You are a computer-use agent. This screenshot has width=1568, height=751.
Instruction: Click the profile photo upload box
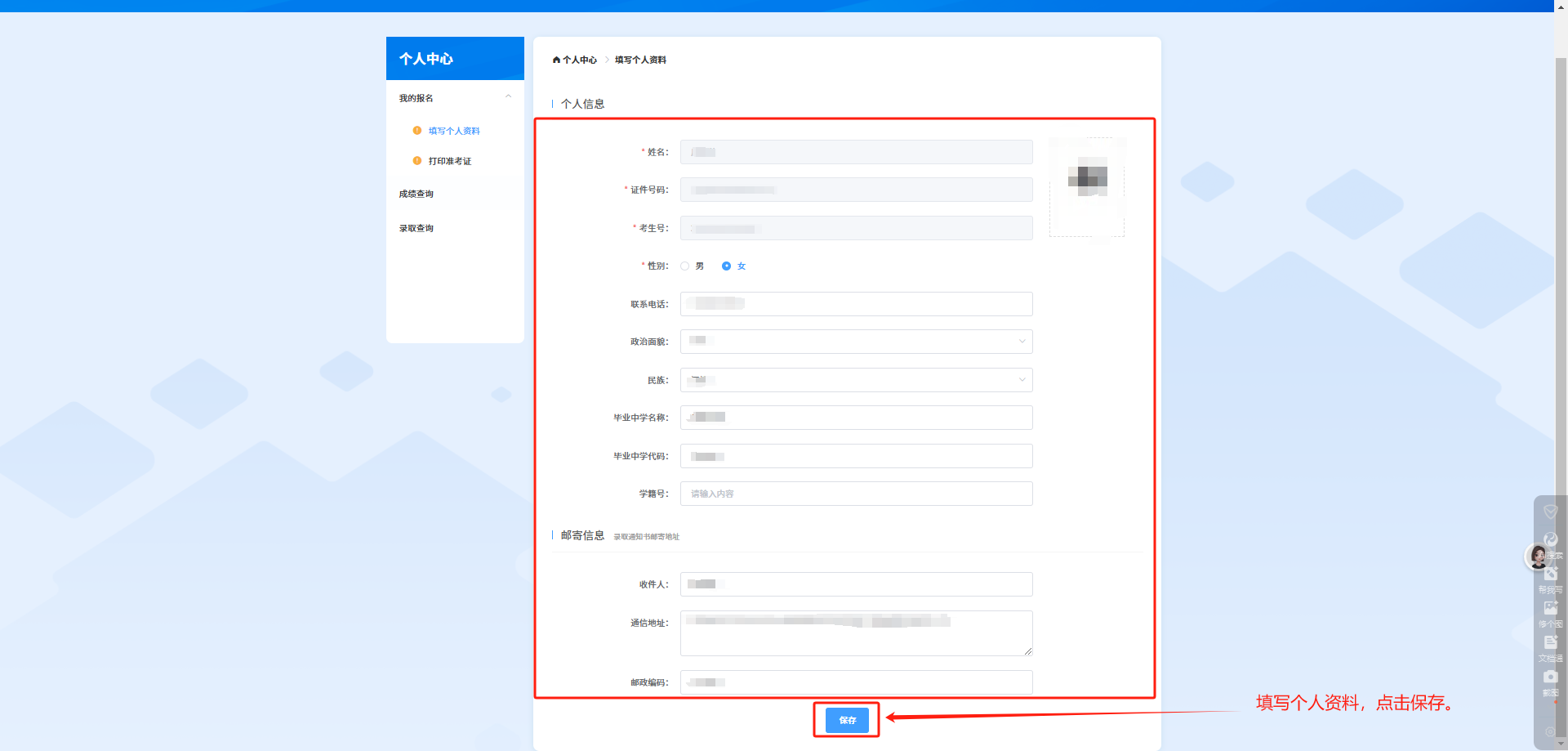1086,187
